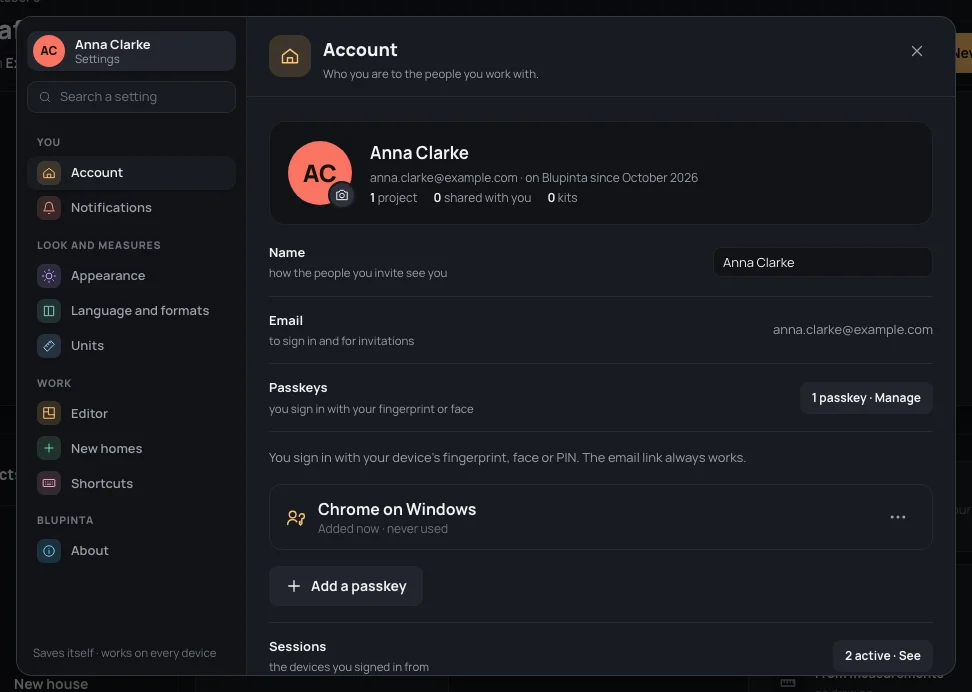Click the "1 project" stat
The height and width of the screenshot is (692, 972).
pos(394,198)
